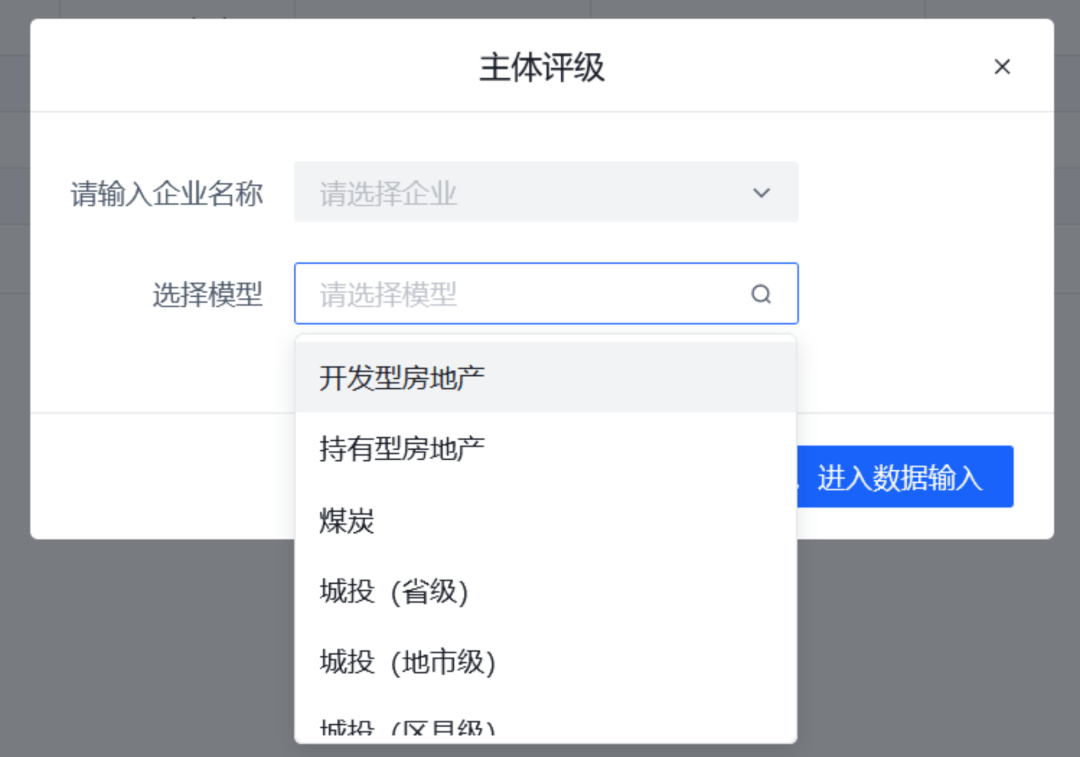The image size is (1080, 757).
Task: Click the 请选择企业 placeholder text
Action: click(x=388, y=194)
